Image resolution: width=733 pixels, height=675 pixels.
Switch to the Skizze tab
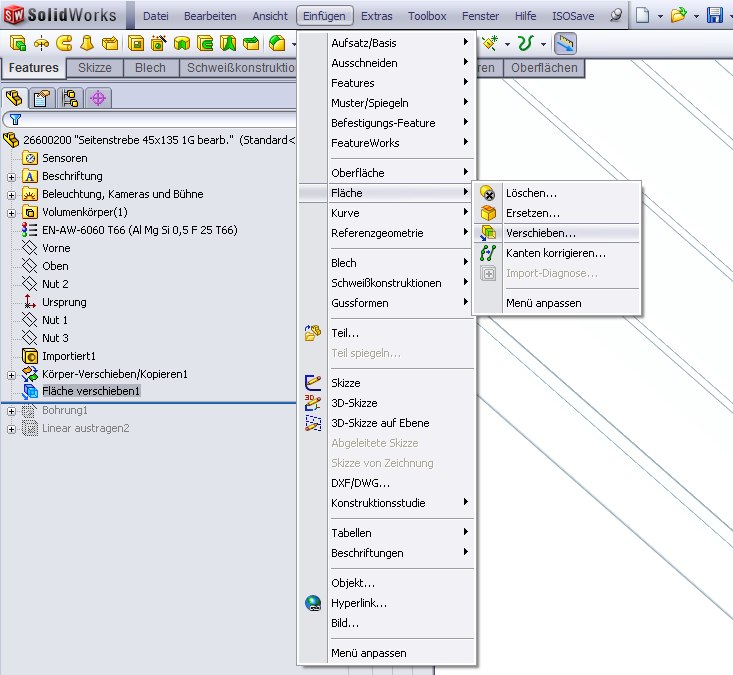(95, 68)
